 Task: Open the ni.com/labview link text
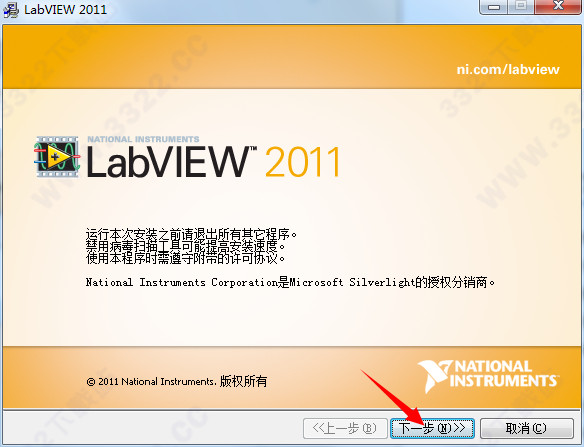pyautogui.click(x=508, y=69)
